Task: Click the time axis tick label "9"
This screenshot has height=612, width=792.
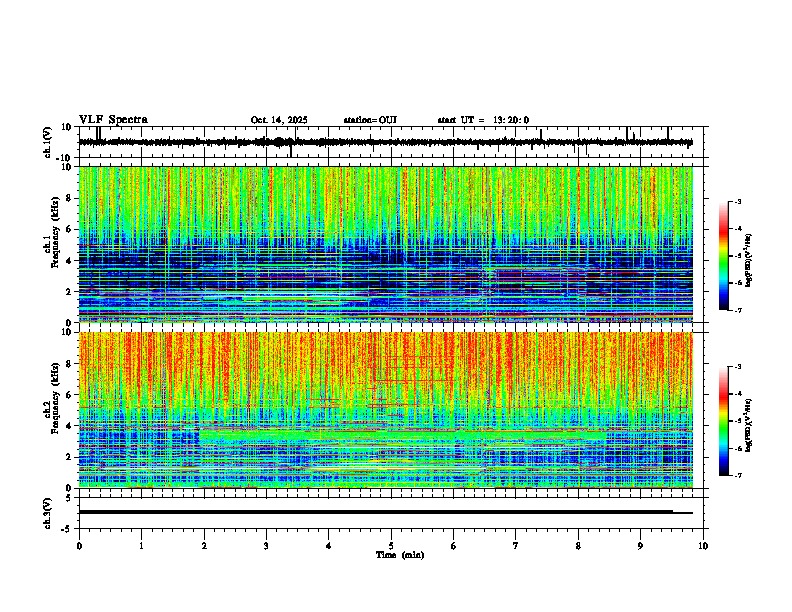Action: [640, 546]
